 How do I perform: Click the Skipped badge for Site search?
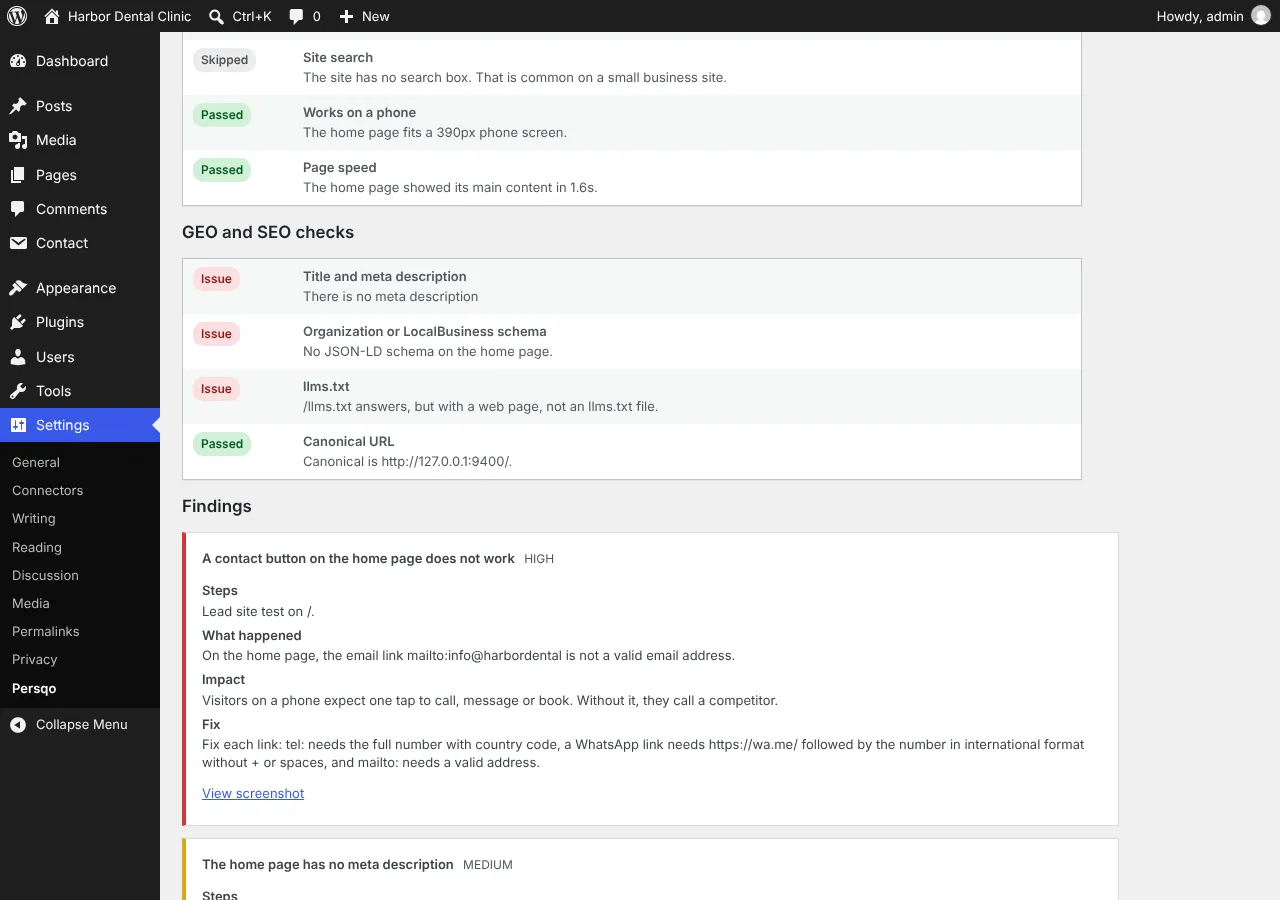pos(224,60)
